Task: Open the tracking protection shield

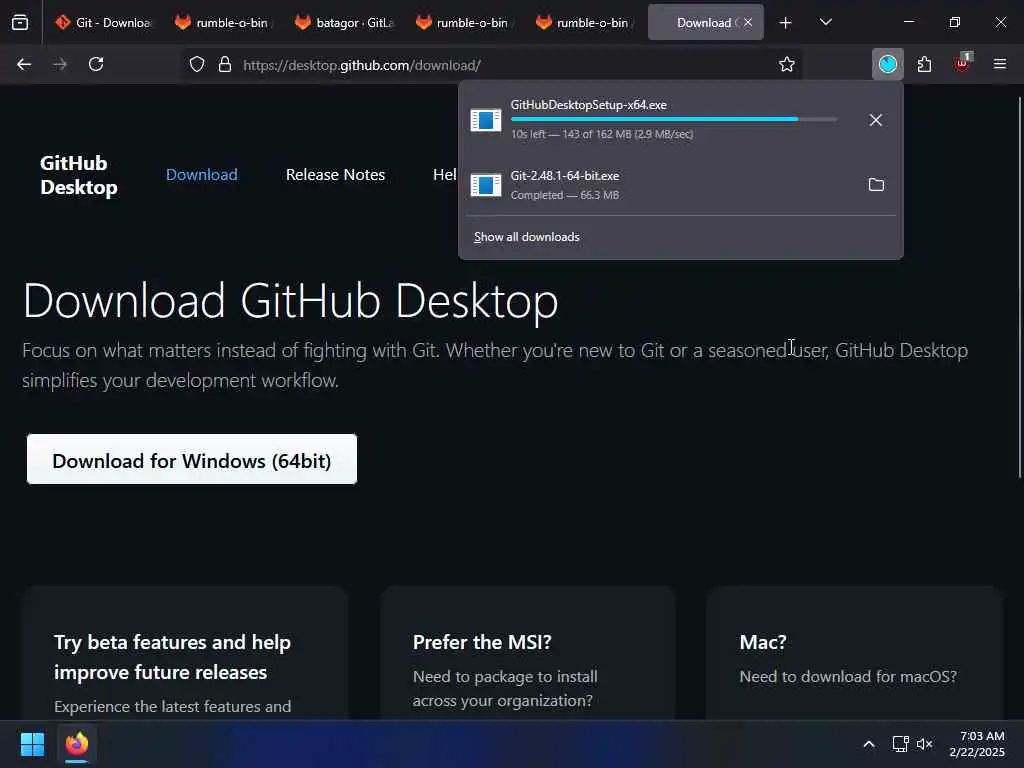Action: 197,65
